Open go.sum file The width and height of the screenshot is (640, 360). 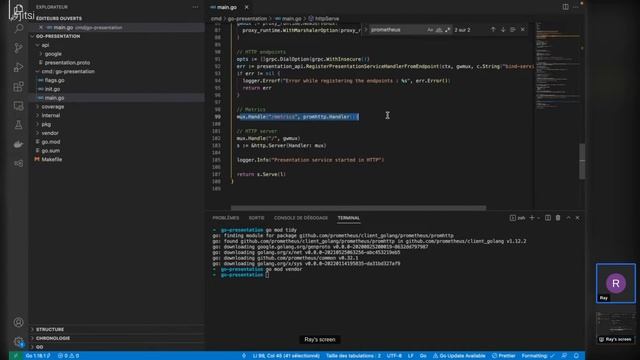click(51, 151)
